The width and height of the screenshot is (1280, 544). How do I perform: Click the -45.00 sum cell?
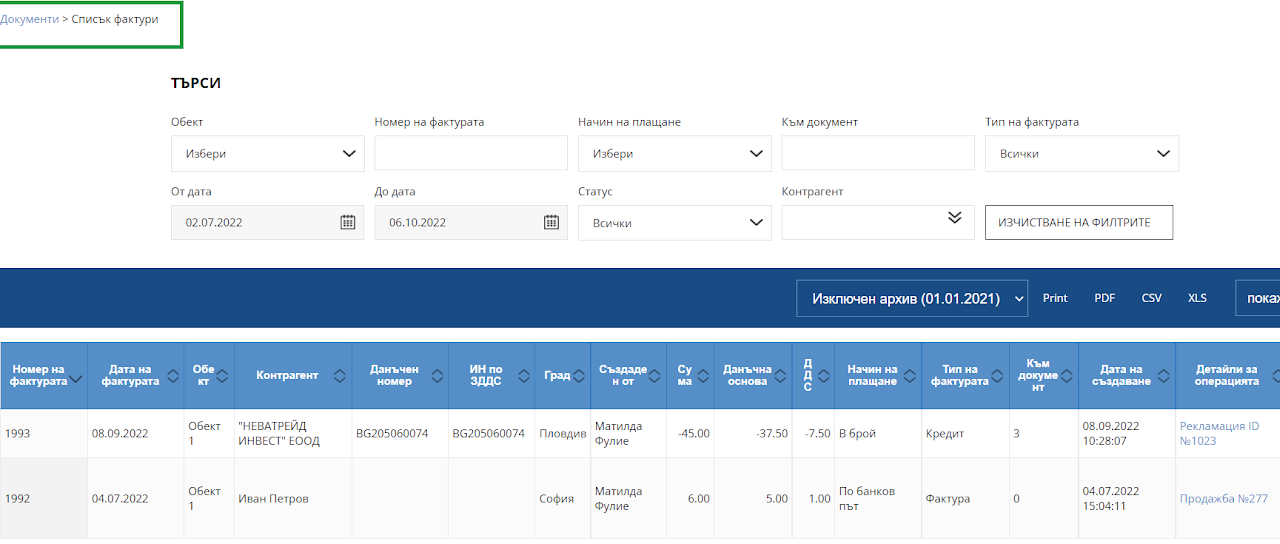691,433
